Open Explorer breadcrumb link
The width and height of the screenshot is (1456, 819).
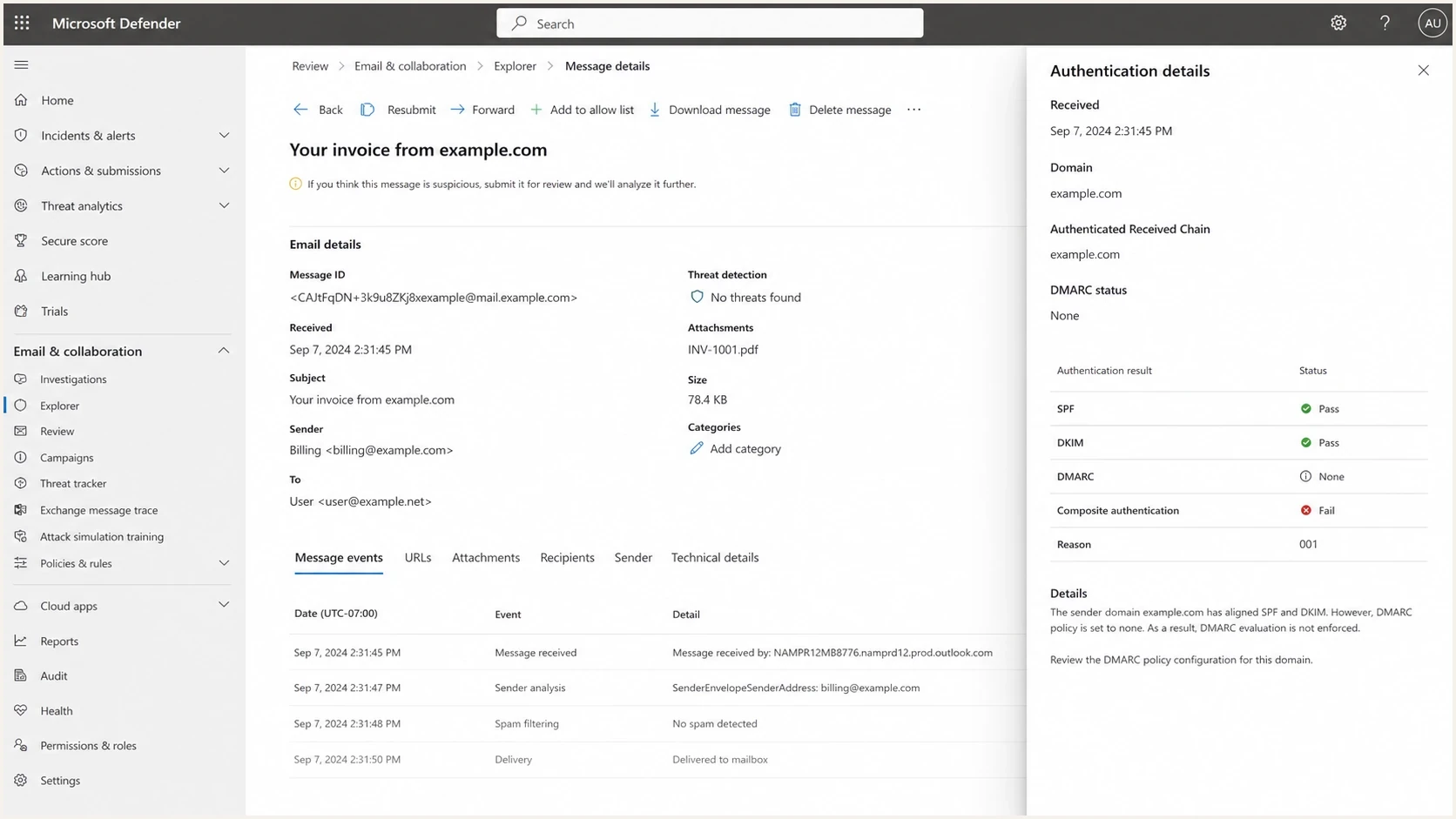pyautogui.click(x=515, y=66)
